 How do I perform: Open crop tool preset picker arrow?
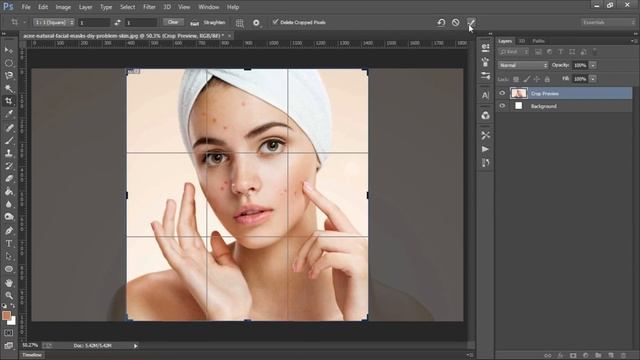coord(24,22)
